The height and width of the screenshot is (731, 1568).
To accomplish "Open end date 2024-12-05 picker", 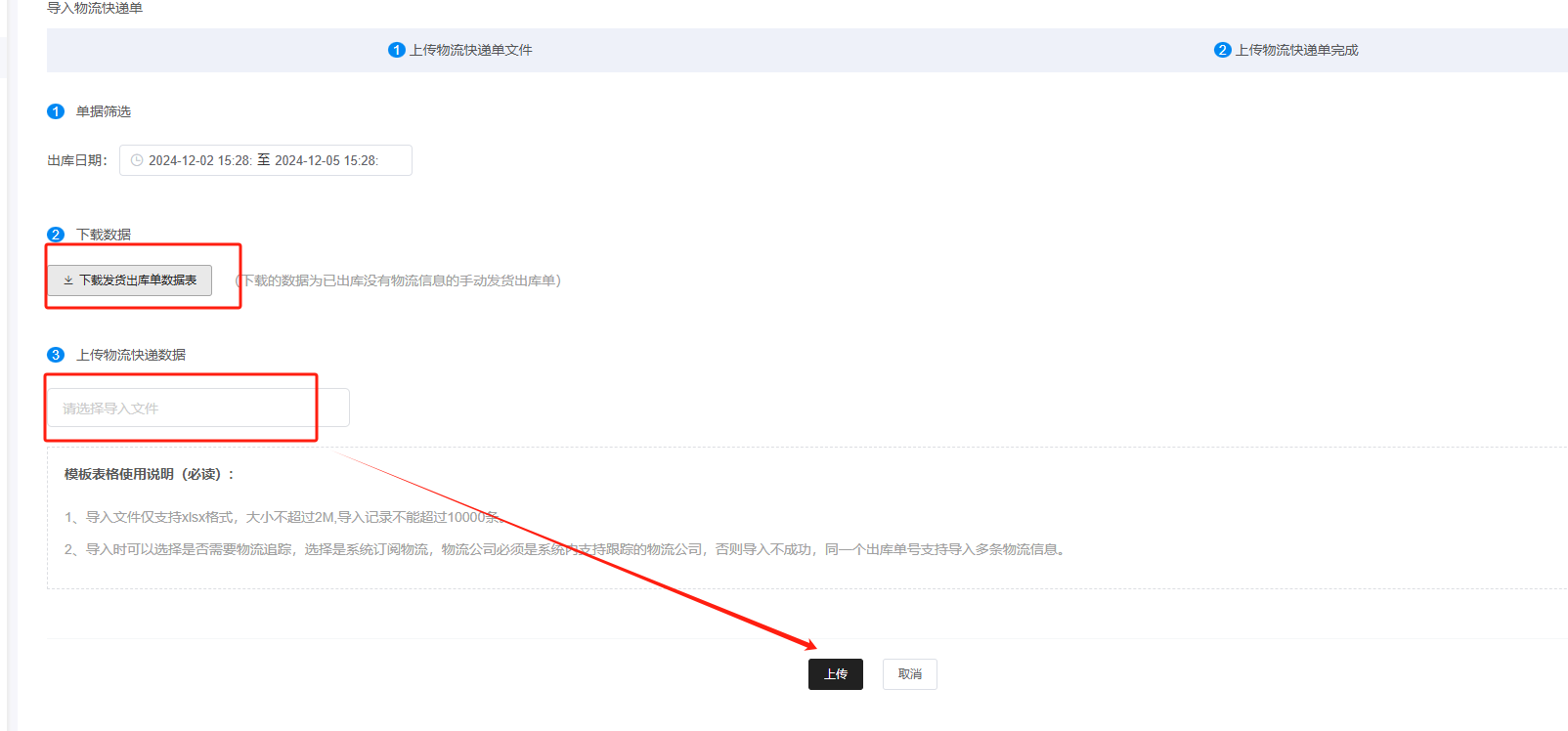I will pos(326,160).
